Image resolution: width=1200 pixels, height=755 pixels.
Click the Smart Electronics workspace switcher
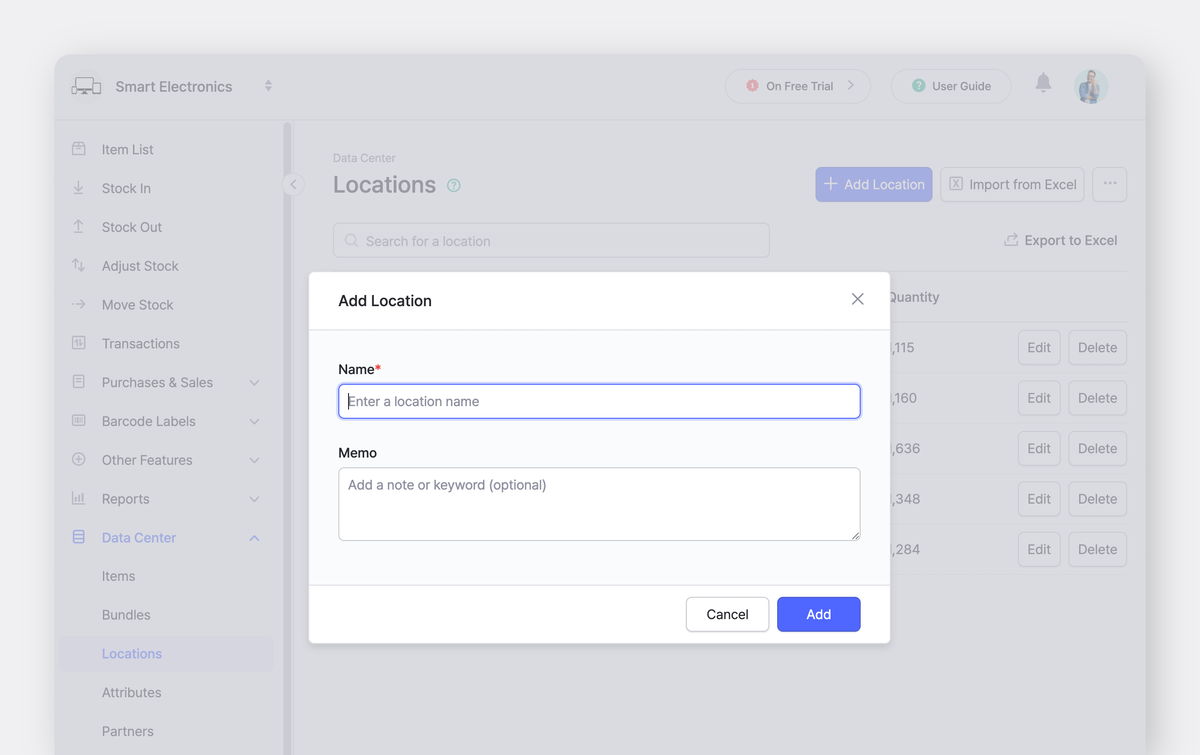click(x=173, y=86)
